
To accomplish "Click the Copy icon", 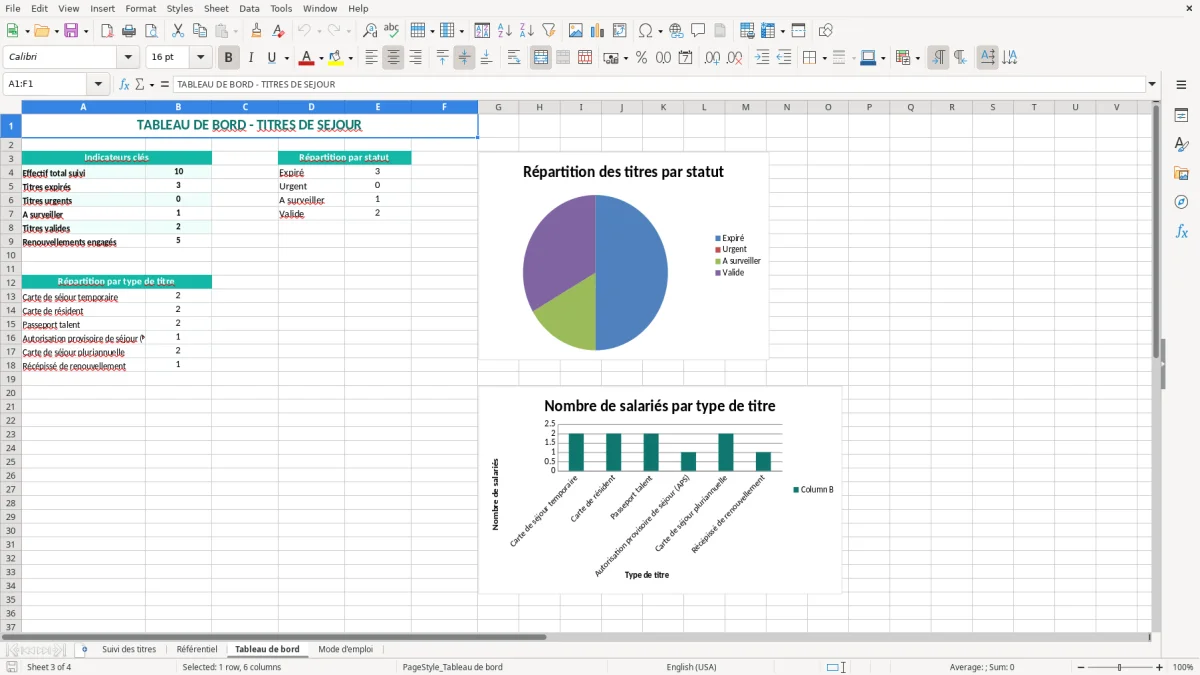I will pos(200,31).
